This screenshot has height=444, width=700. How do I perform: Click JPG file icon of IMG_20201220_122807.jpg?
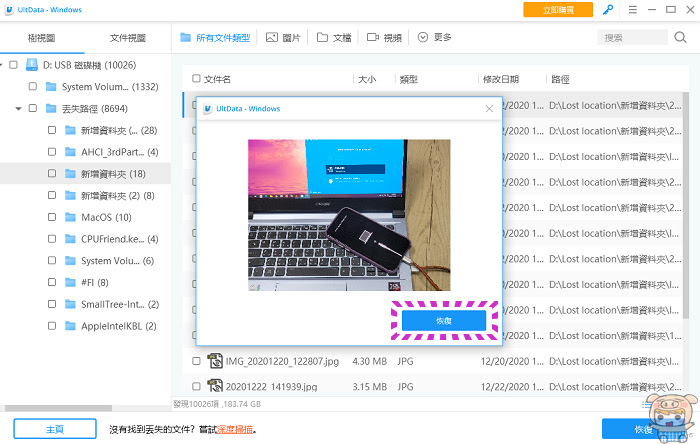(x=215, y=361)
